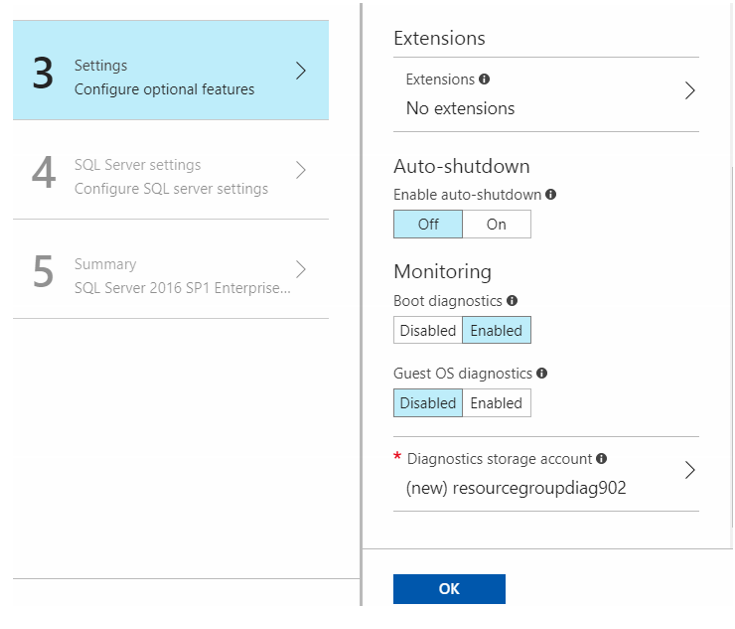Click the resourcegroupdiag902 storage account entry
This screenshot has width=735, height=629.
[516, 488]
